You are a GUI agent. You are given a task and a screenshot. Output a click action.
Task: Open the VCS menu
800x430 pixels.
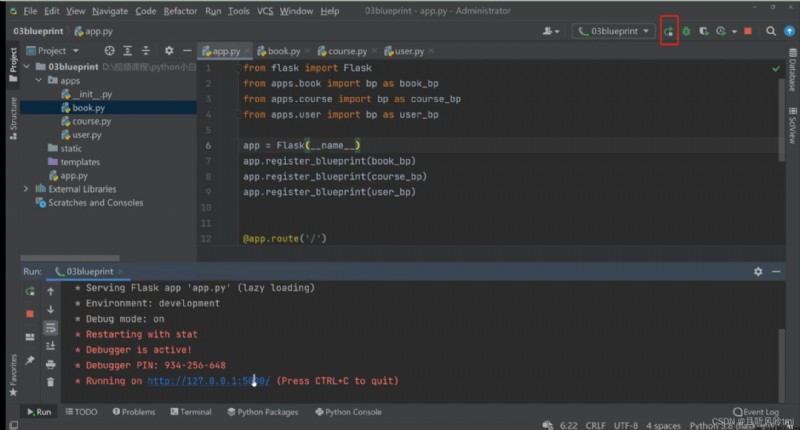[265, 11]
